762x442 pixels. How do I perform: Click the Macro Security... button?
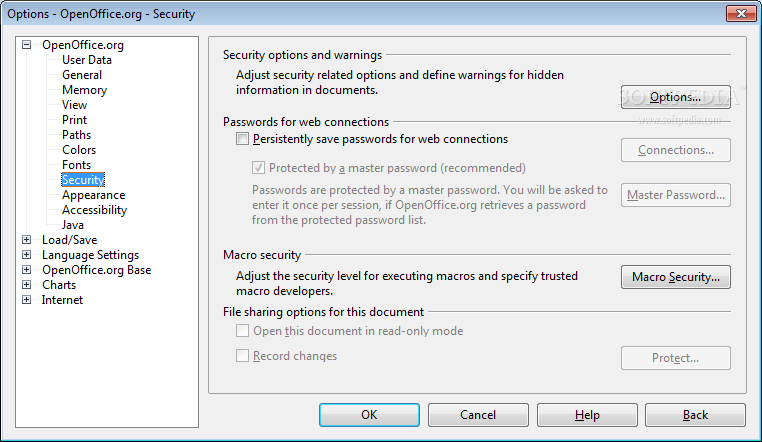675,277
